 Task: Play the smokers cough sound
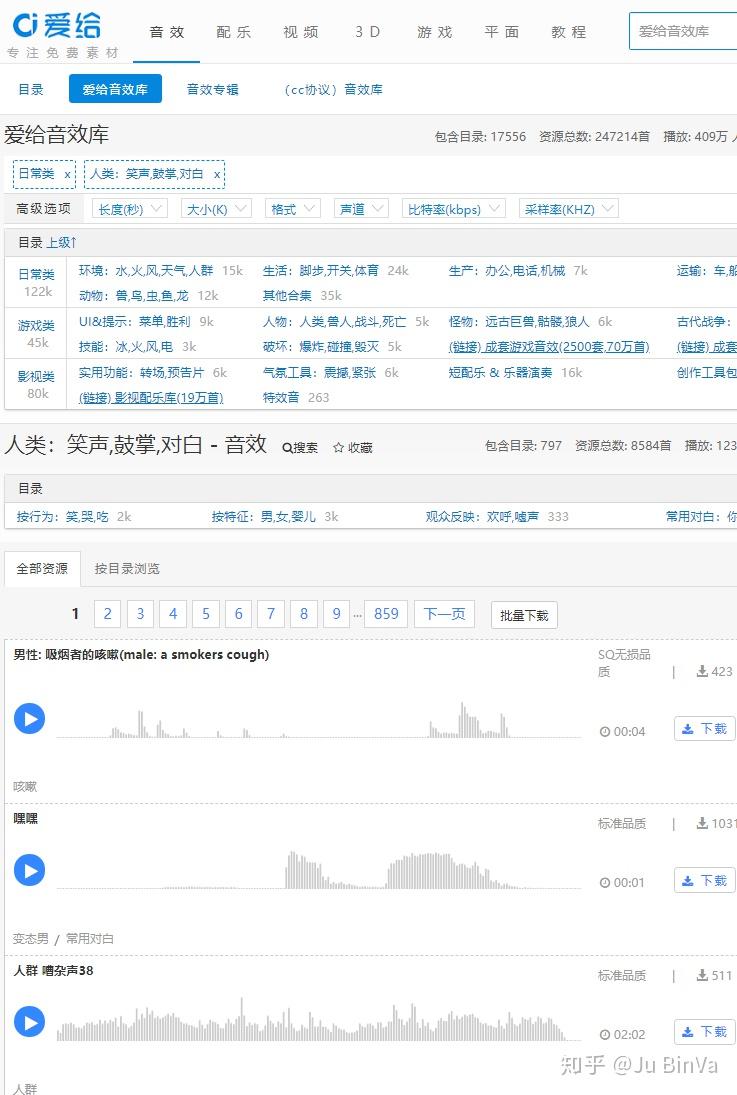pos(29,719)
